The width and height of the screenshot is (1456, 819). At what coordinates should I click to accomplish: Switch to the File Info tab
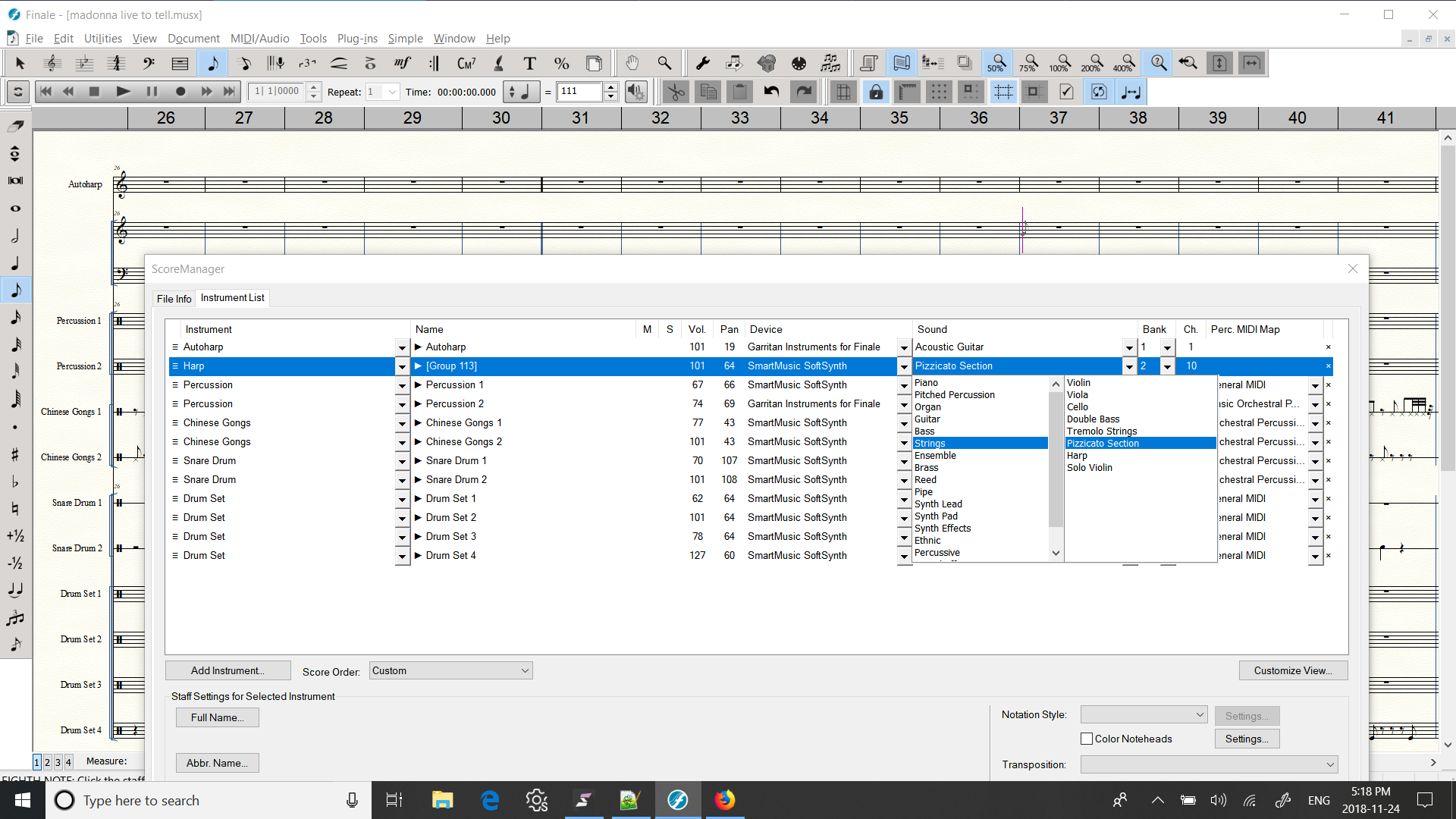[174, 299]
